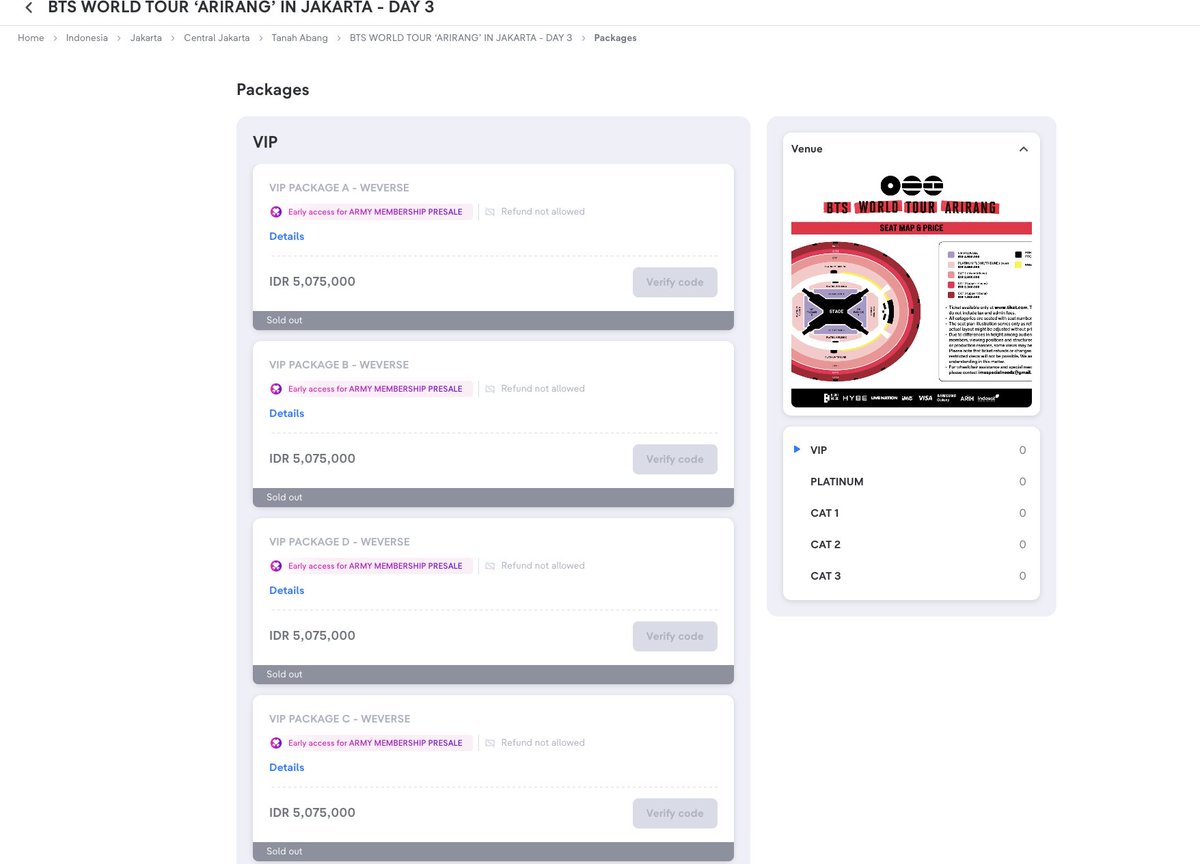
Task: Click the refund-not-allowed icon on Package B
Action: coord(490,389)
